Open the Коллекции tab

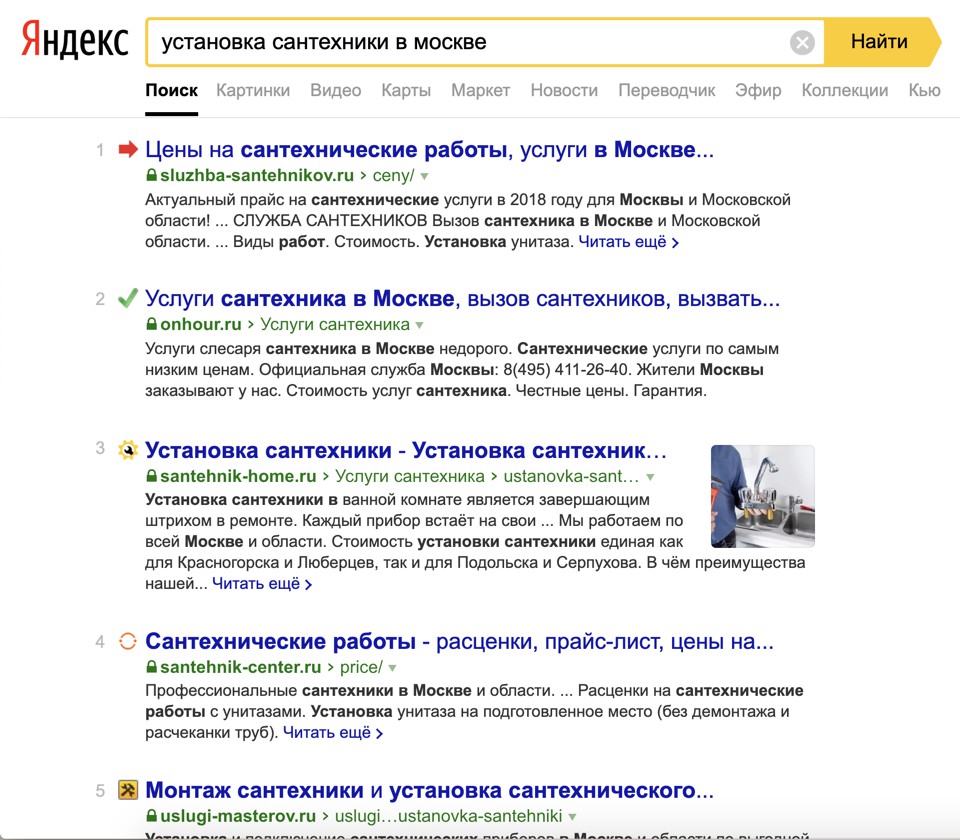(x=845, y=91)
